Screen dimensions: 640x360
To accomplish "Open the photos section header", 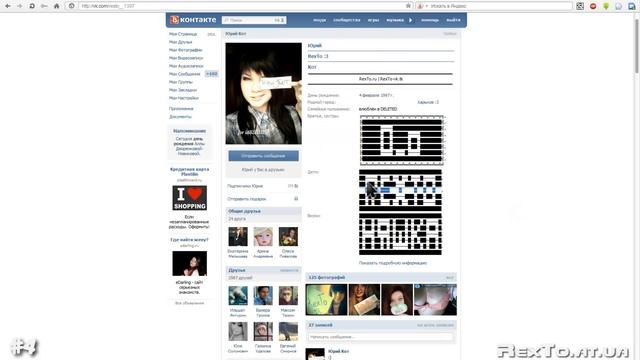I will pyautogui.click(x=381, y=278).
